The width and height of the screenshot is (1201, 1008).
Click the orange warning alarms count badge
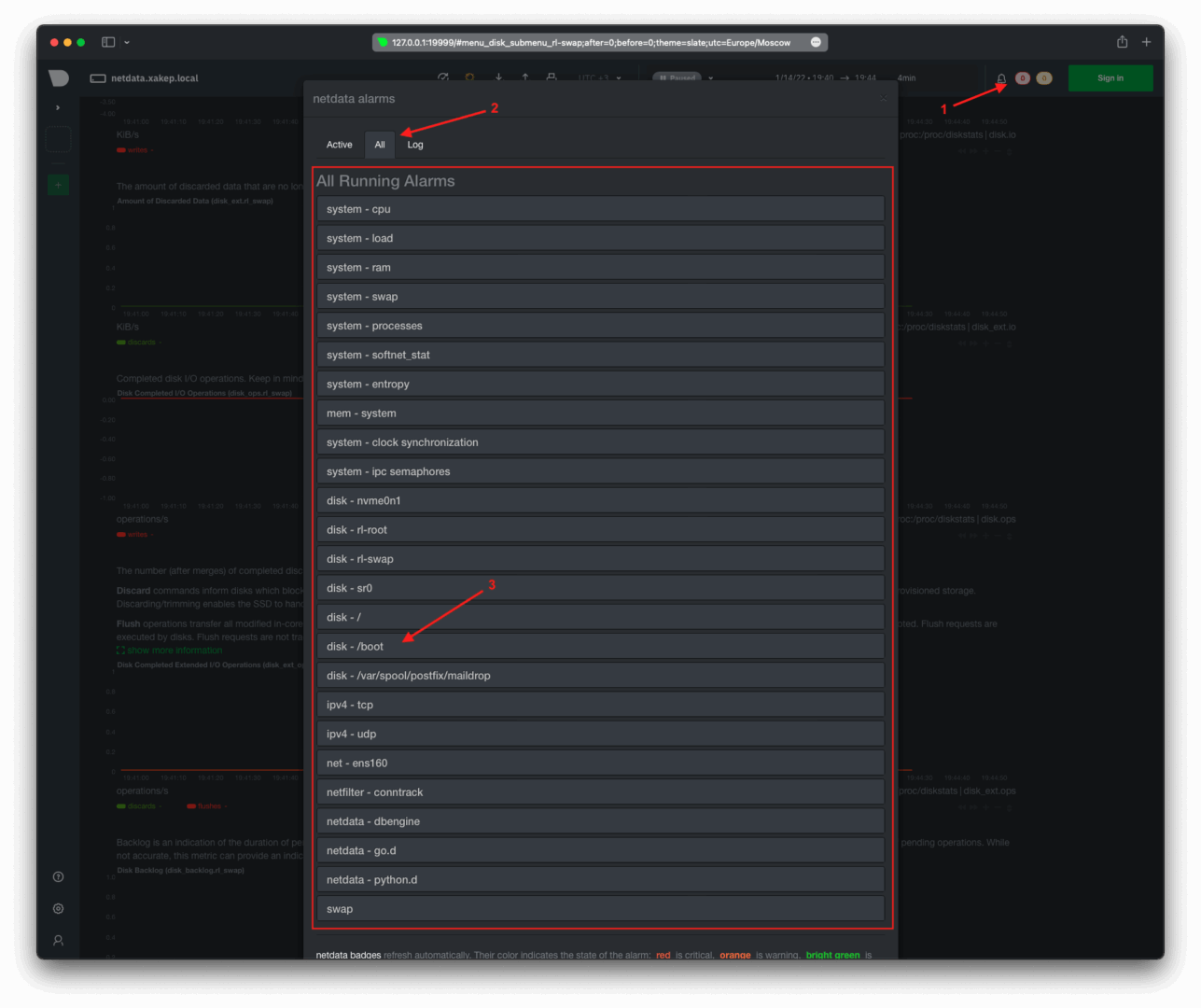click(1044, 78)
